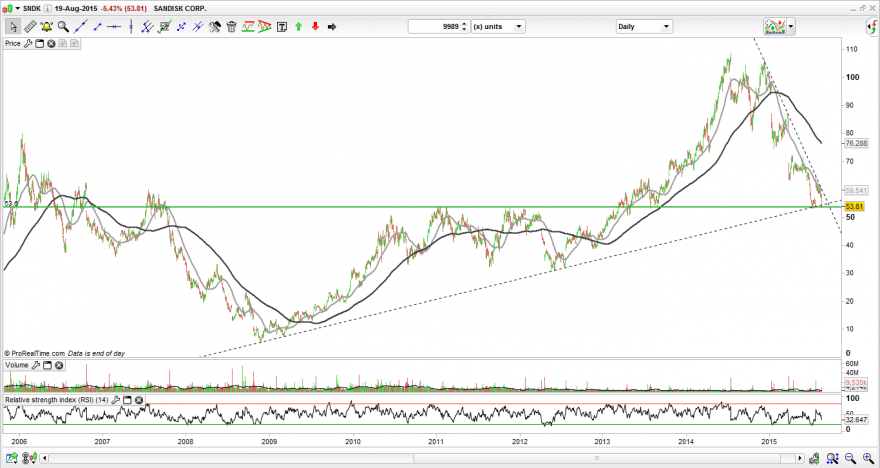The height and width of the screenshot is (468, 880).
Task: Select the price alert bell tool
Action: click(47, 26)
